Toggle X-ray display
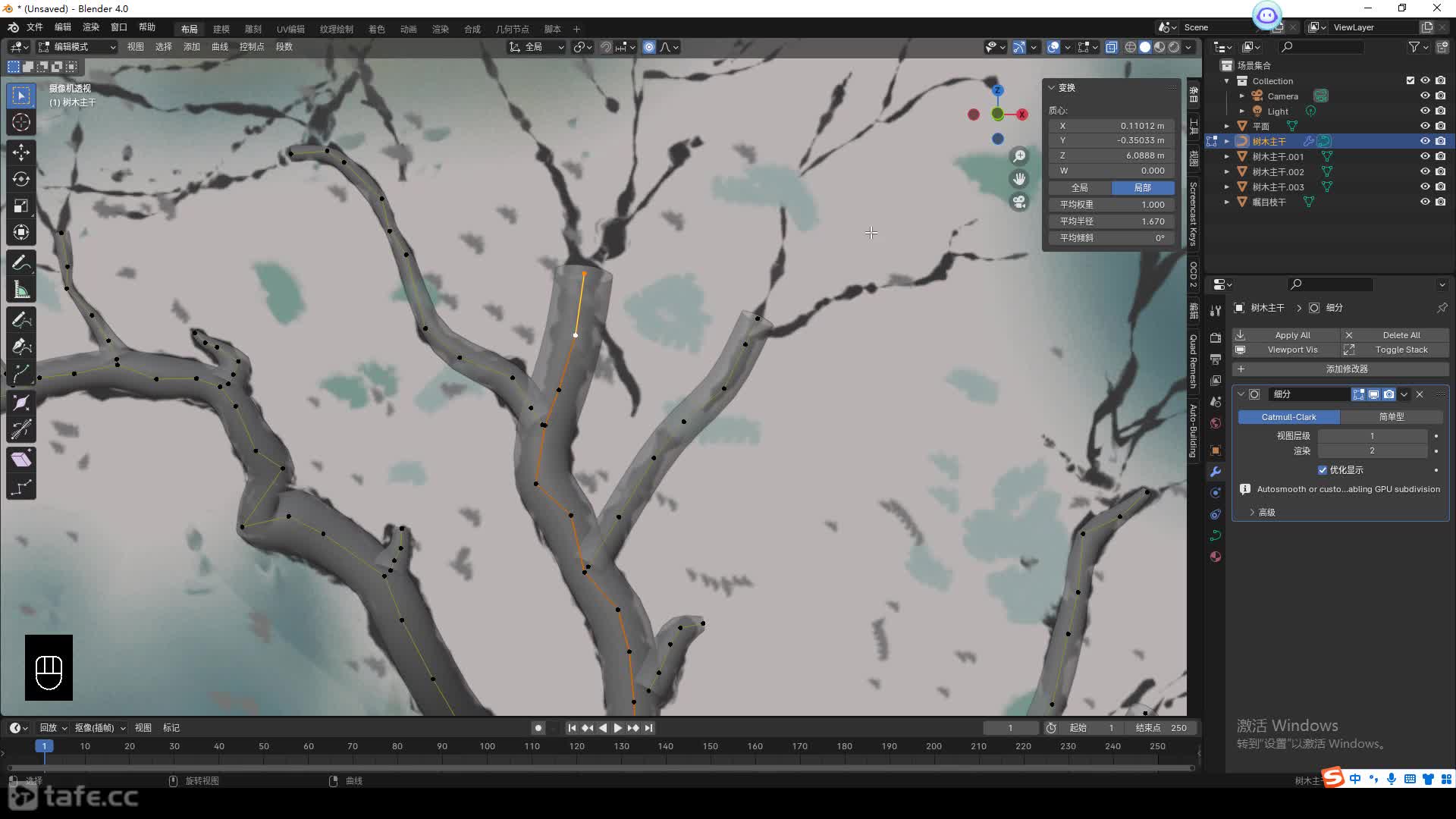The image size is (1456, 819). coord(1111,47)
